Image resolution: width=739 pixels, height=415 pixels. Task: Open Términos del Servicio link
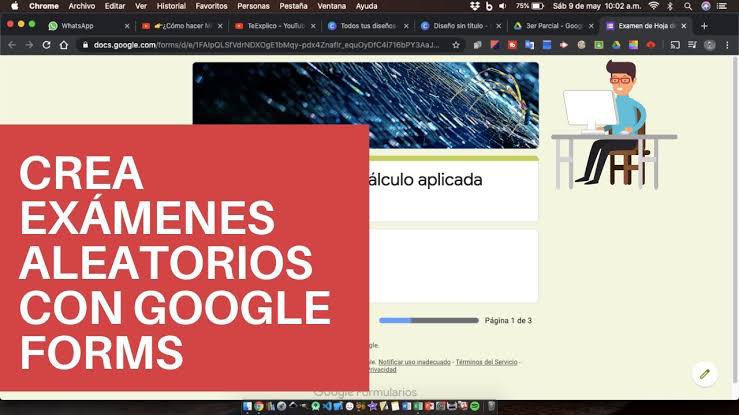click(x=486, y=362)
